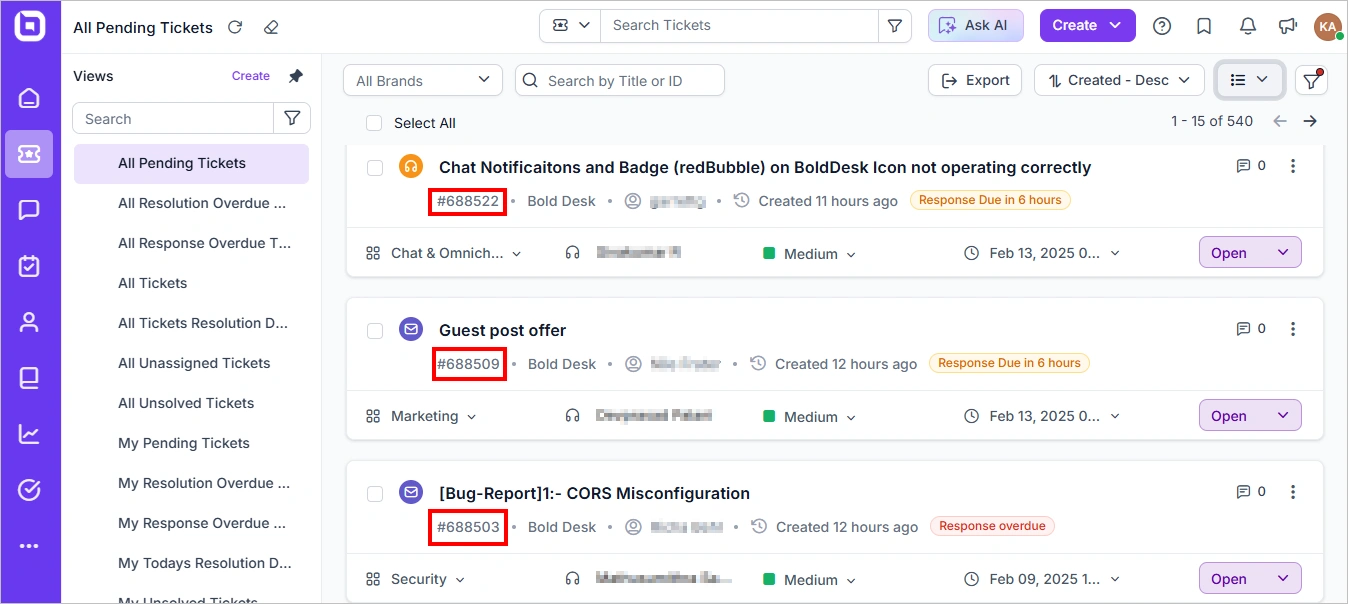Open more options for Chat Notificaitons ticket

coord(1293,166)
